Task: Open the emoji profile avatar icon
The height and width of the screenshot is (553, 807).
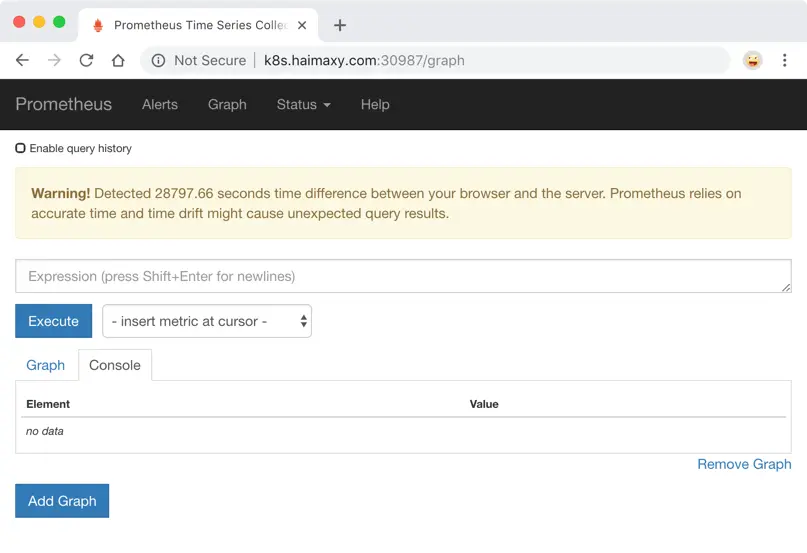Action: (752, 60)
